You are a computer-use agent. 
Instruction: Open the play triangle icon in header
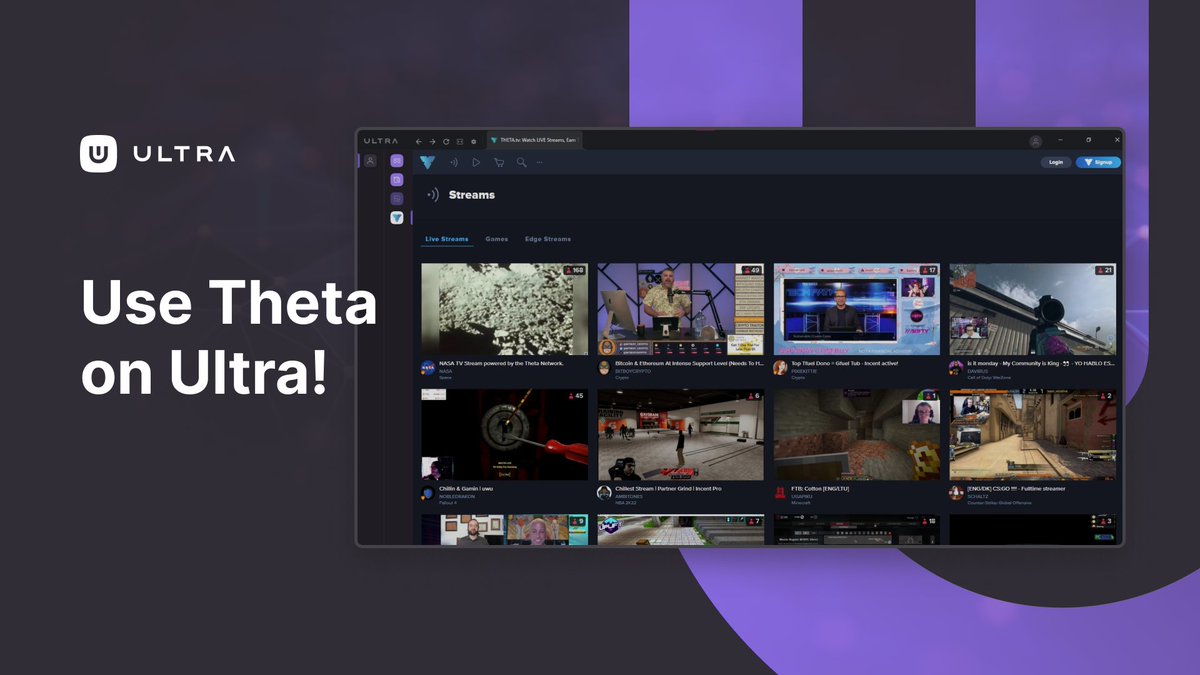click(x=476, y=162)
